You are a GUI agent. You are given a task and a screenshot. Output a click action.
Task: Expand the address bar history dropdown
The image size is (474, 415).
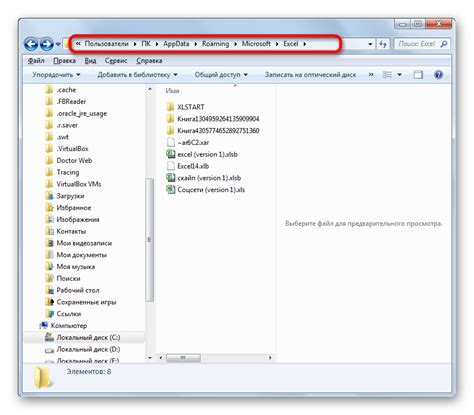(370, 44)
